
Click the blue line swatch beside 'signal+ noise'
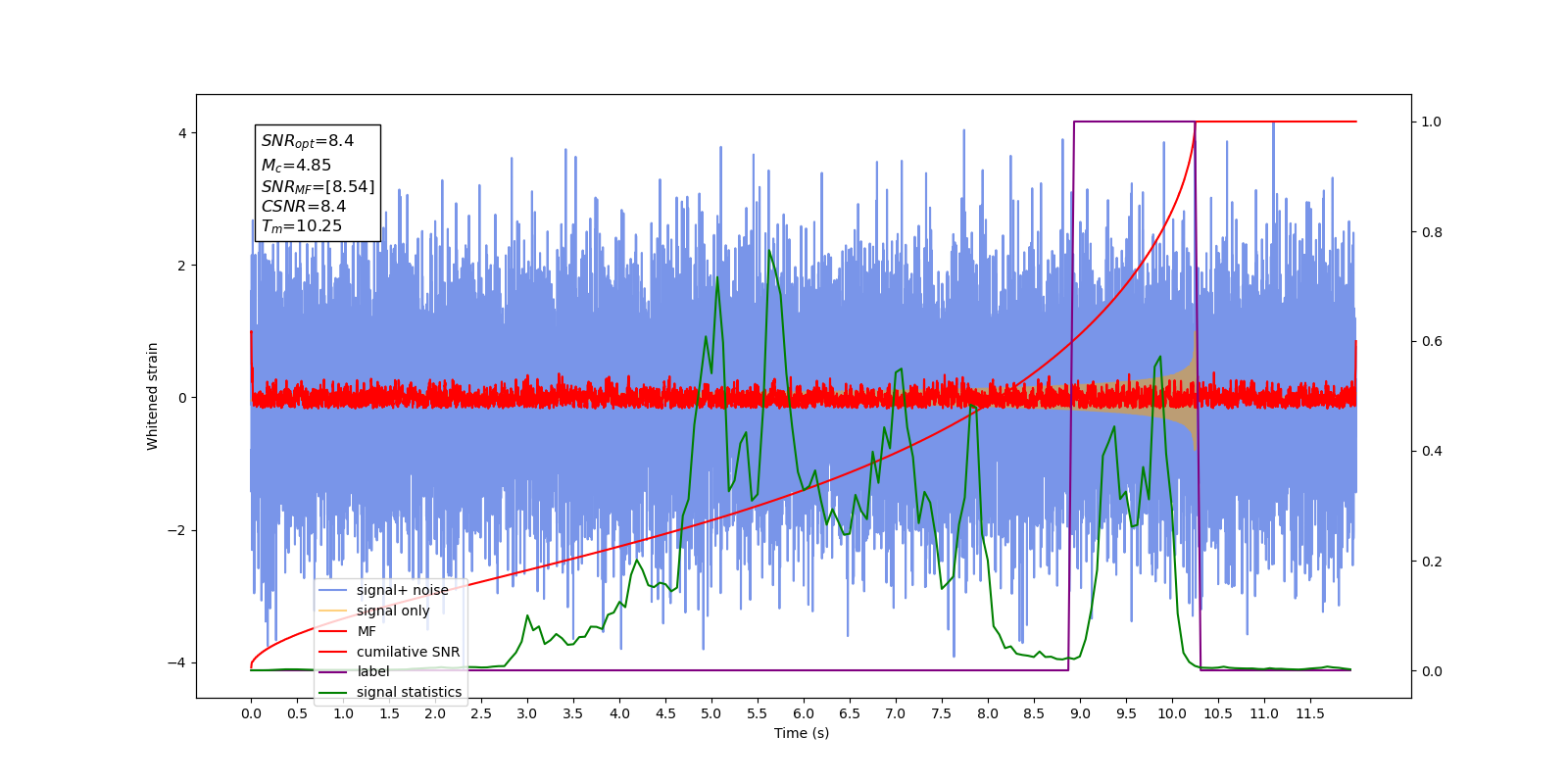[x=333, y=591]
